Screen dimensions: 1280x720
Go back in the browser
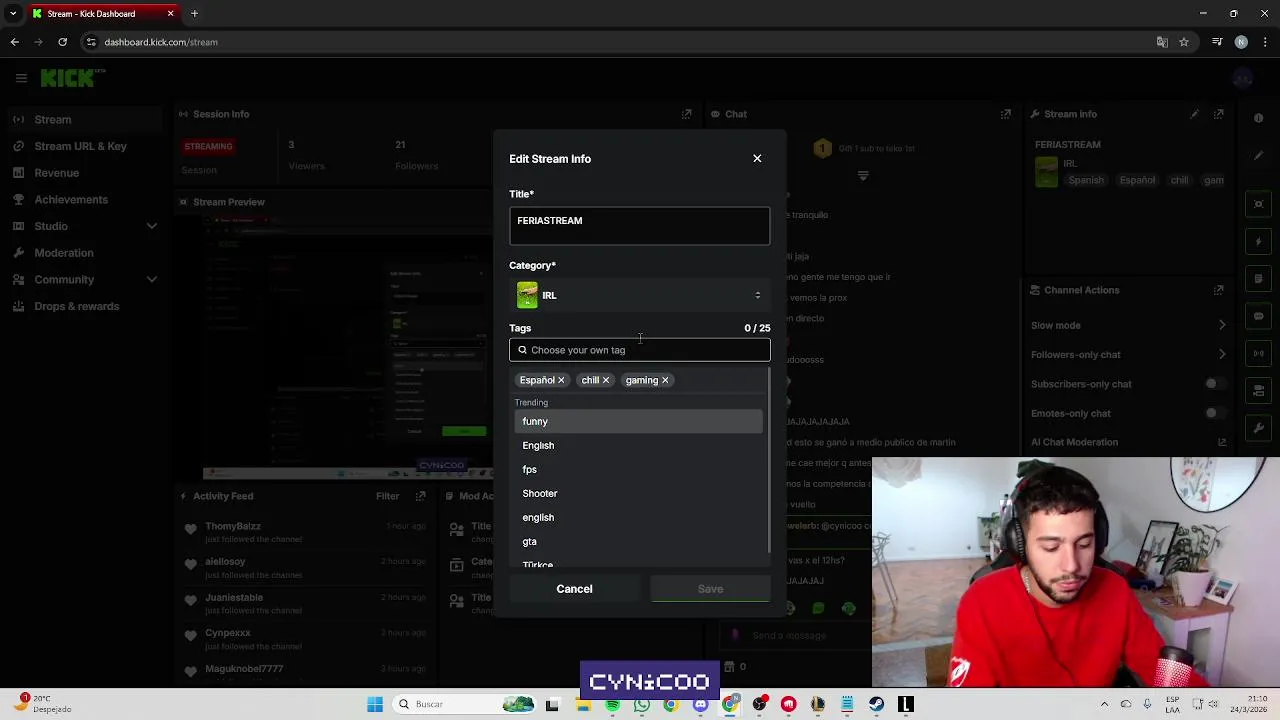click(14, 42)
